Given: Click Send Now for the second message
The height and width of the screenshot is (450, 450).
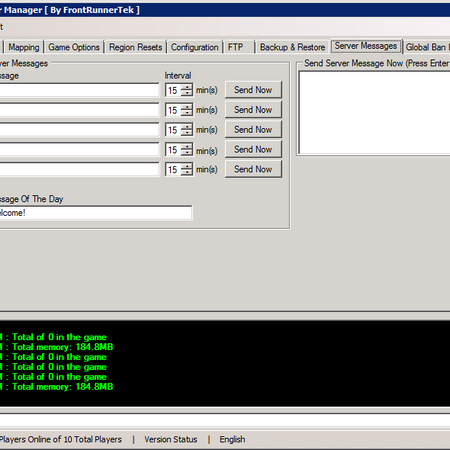Looking at the screenshot, I should (x=253, y=109).
